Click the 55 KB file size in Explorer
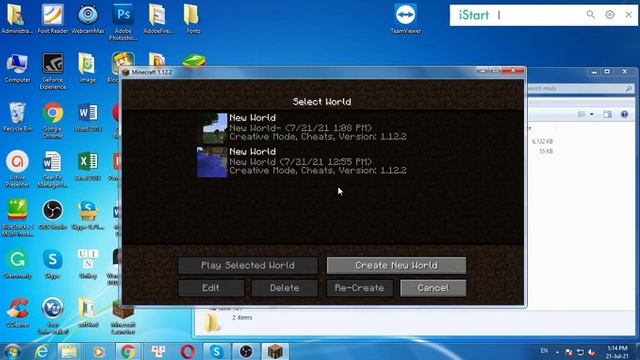Screen dimensions: 640x360 click(546, 151)
